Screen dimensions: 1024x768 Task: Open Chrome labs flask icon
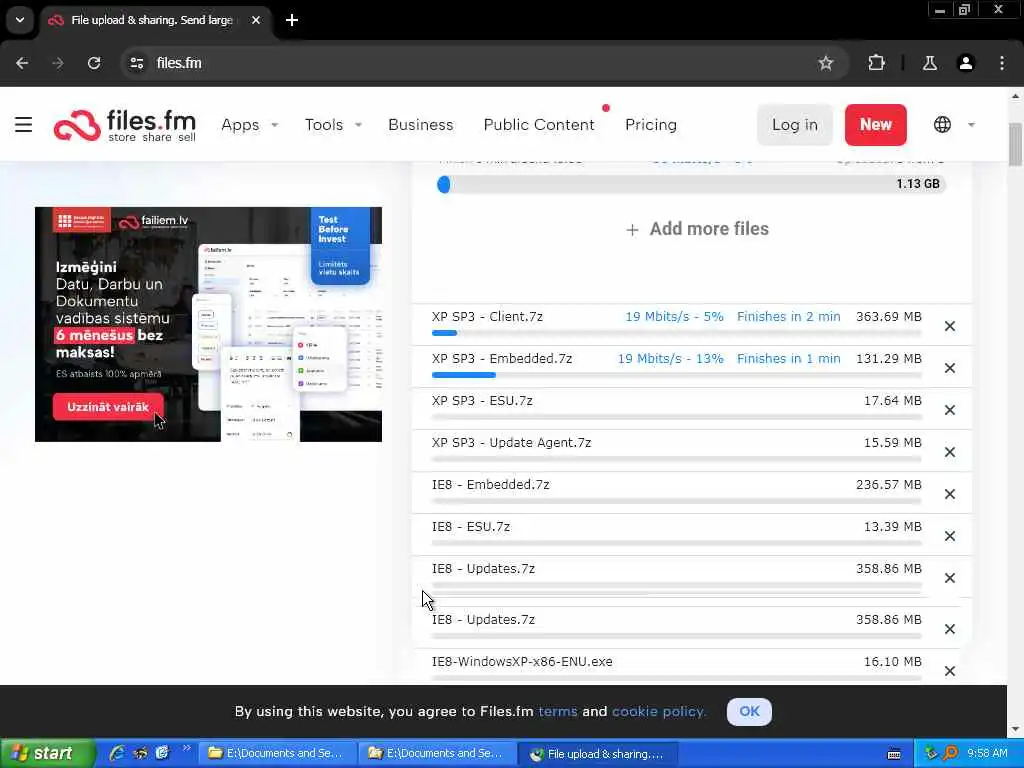(x=929, y=63)
